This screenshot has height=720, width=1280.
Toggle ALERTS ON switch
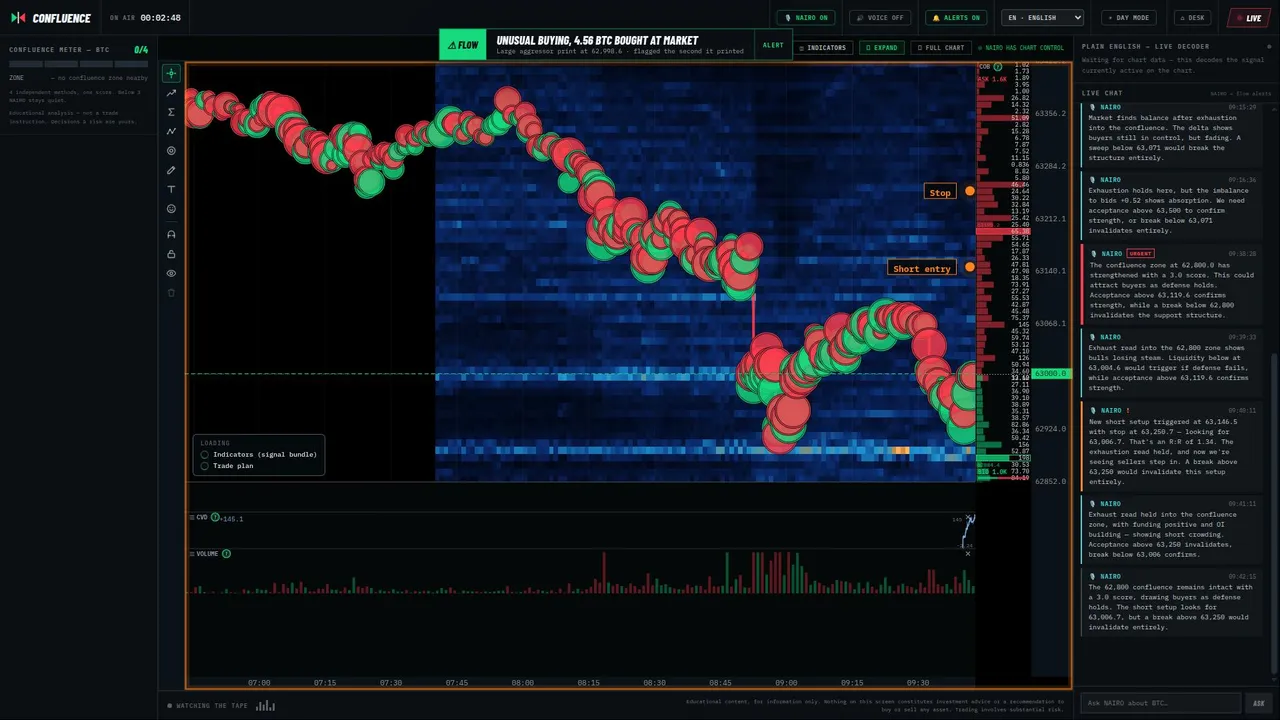955,18
